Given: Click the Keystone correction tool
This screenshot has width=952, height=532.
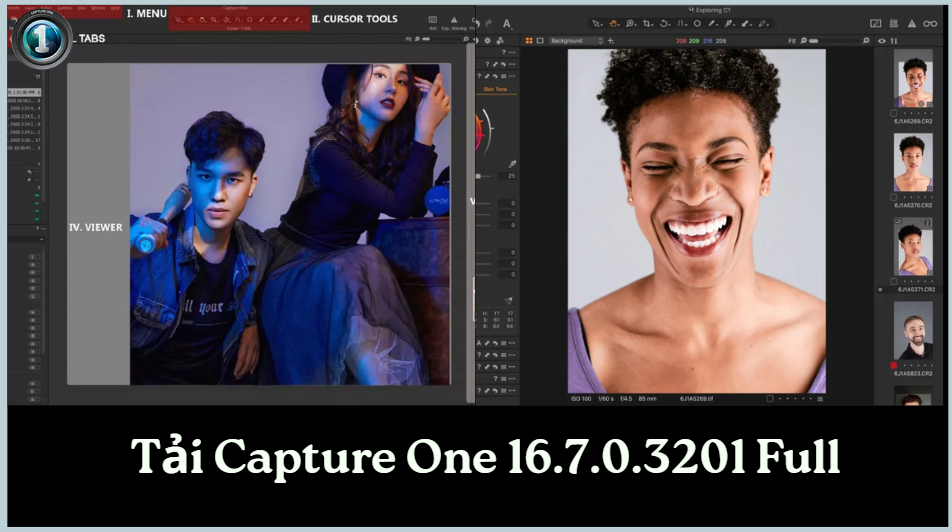Looking at the screenshot, I should (x=682, y=22).
